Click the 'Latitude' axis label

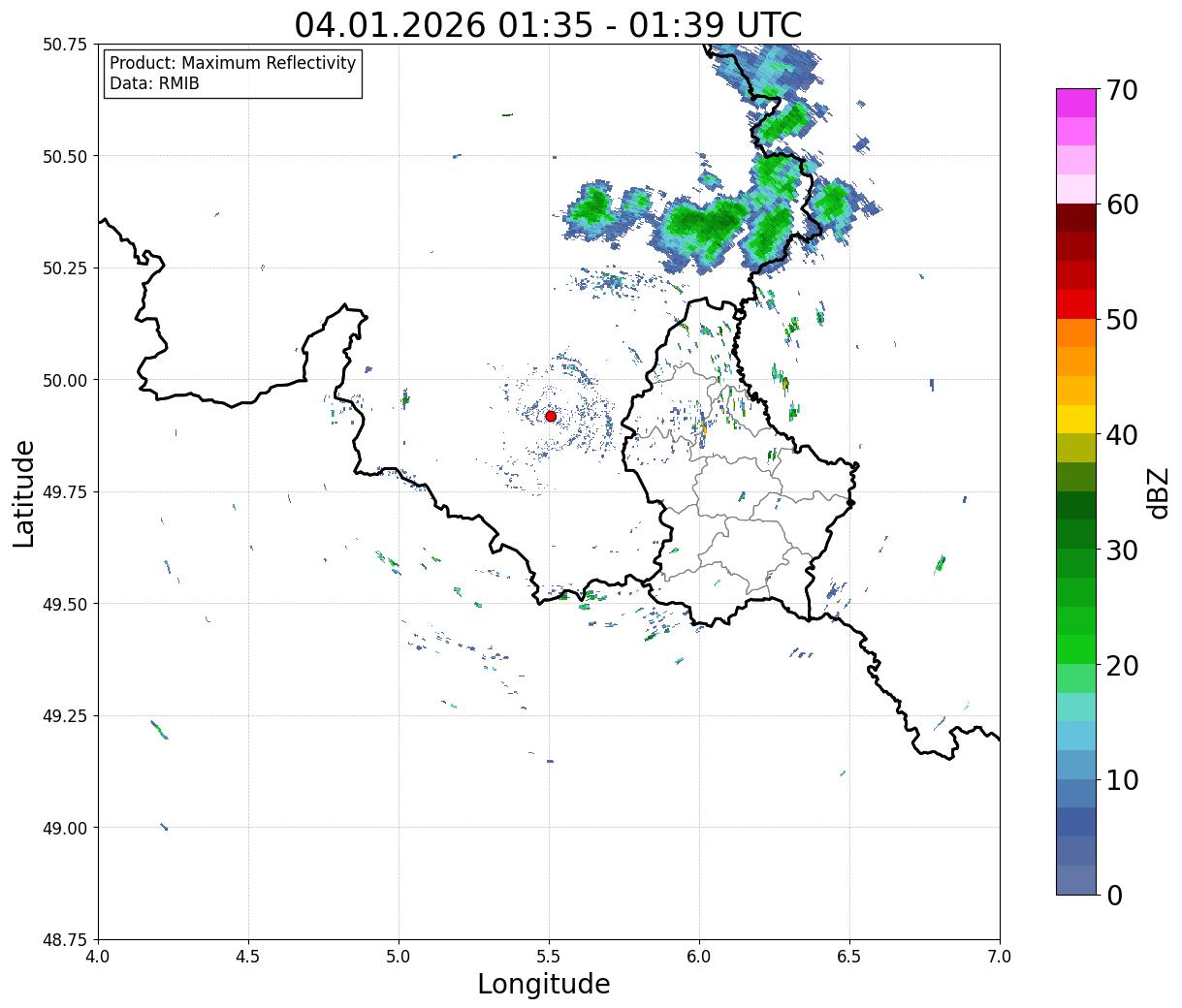[24, 492]
